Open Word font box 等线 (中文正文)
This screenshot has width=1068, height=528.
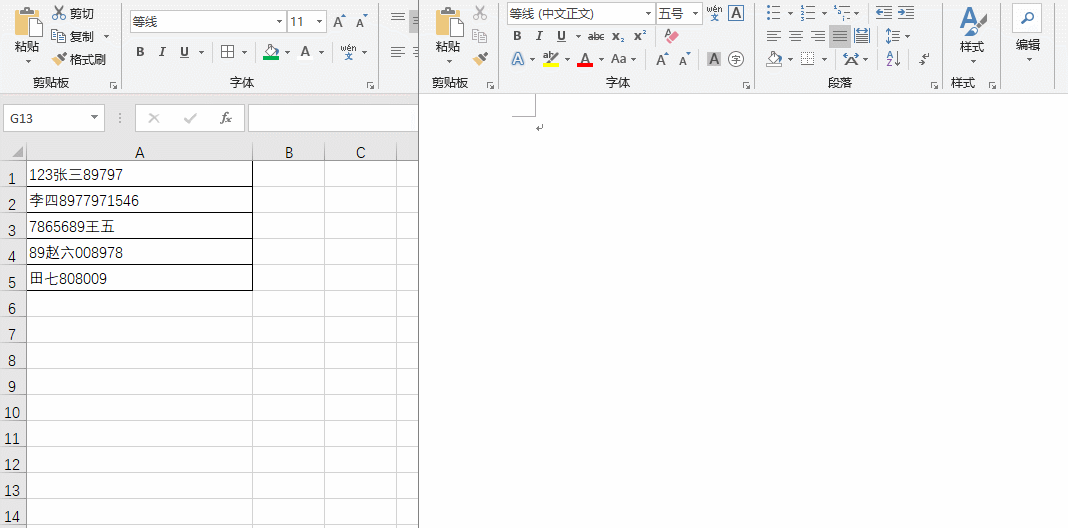[x=580, y=13]
